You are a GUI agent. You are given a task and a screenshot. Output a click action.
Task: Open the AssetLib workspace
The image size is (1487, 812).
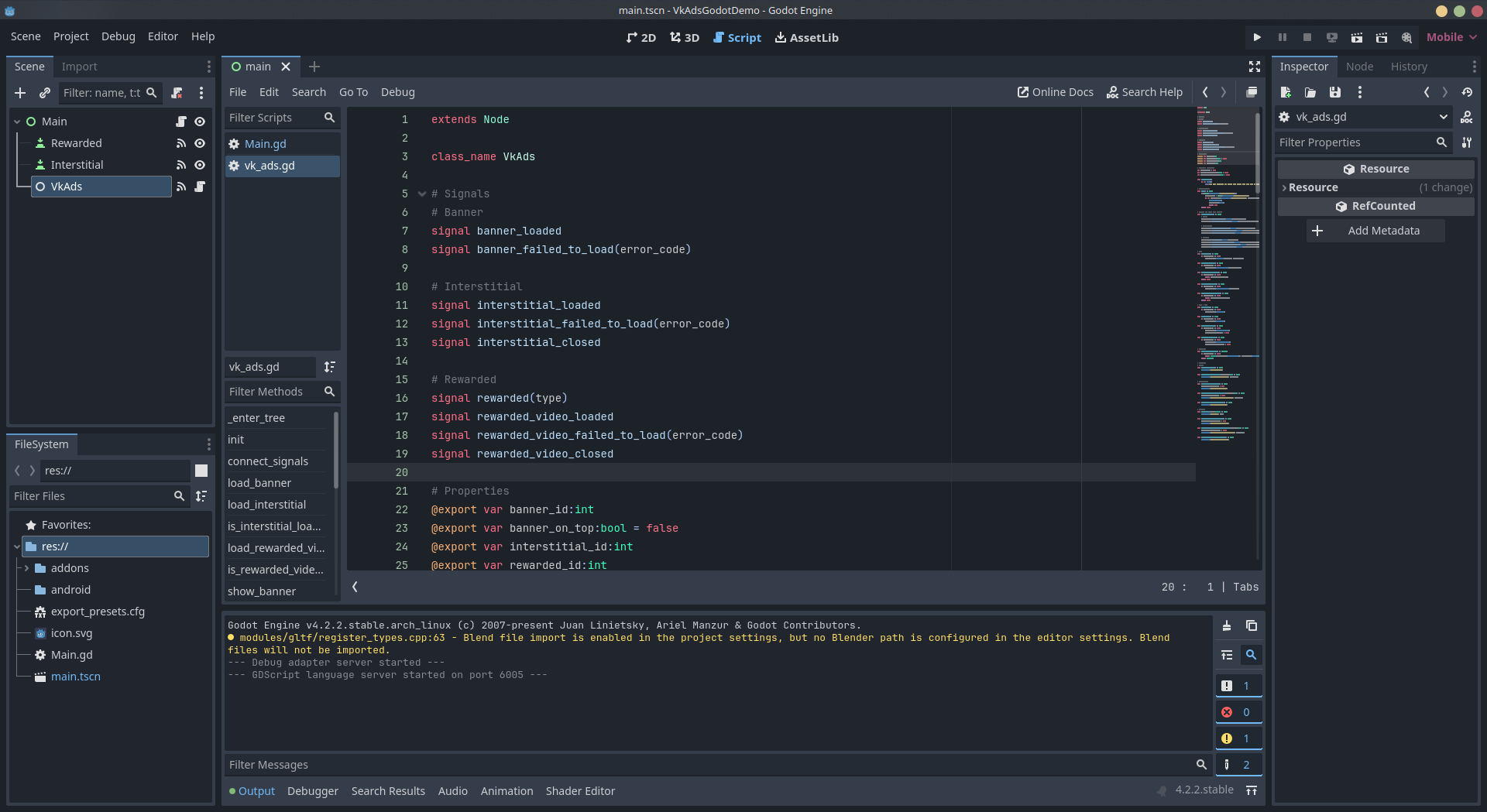tap(807, 37)
